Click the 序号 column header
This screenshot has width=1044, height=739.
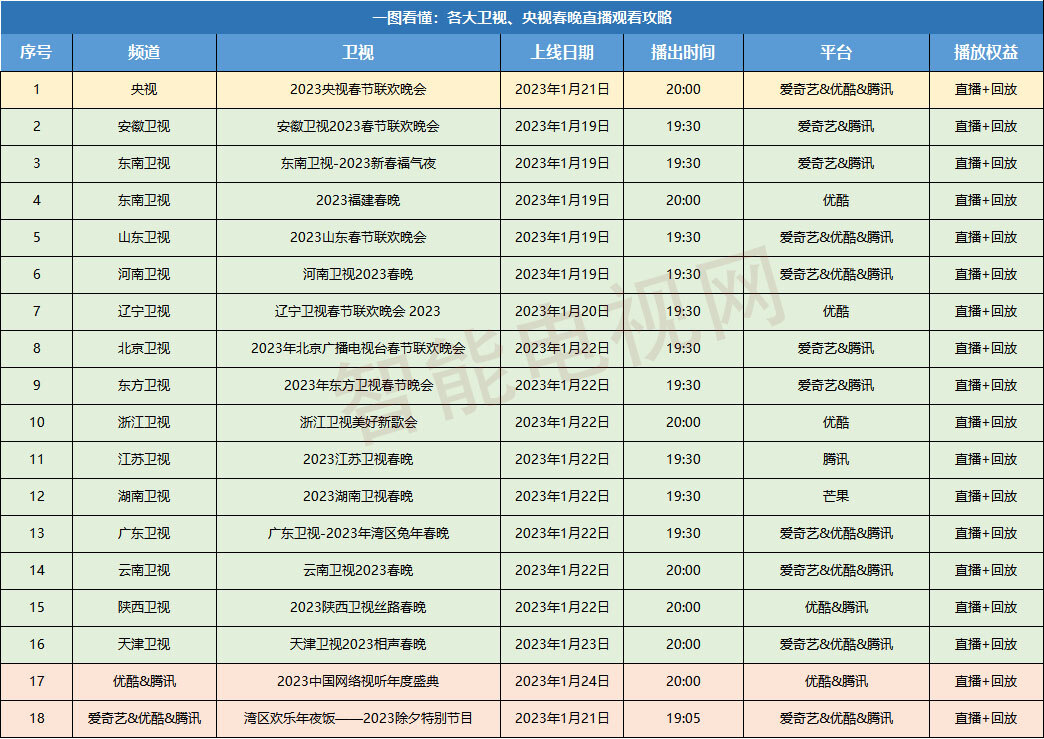click(36, 53)
